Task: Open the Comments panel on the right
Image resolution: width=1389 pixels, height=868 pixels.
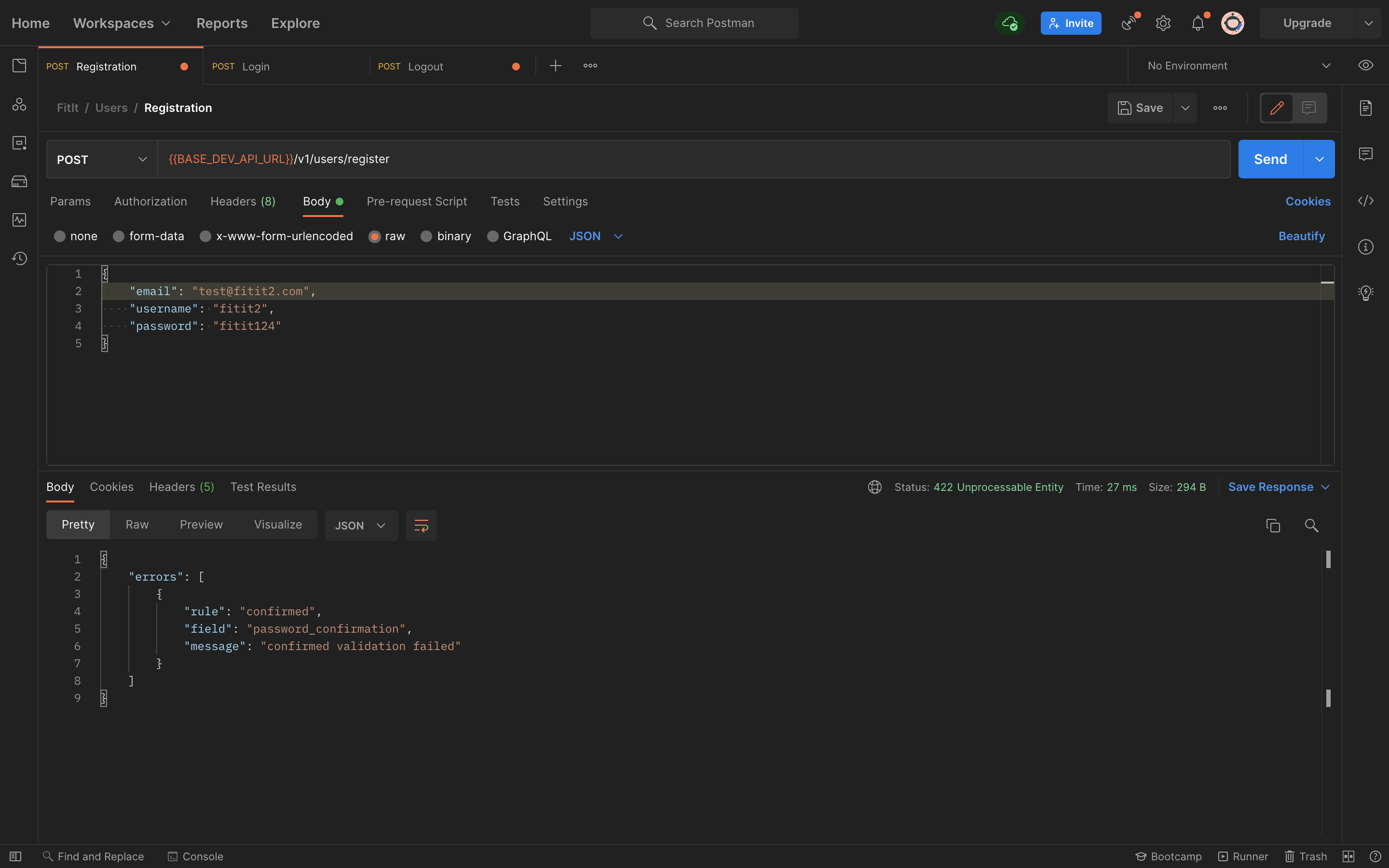Action: [1365, 154]
